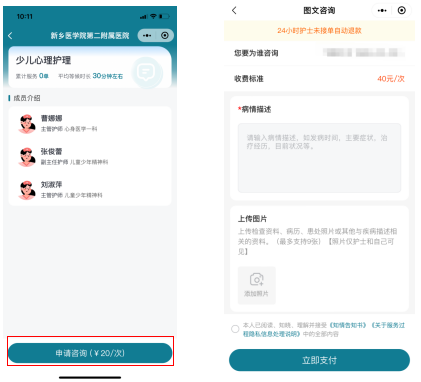Focus the 病情描述 text area
This screenshot has height=382, width=421.
pyautogui.click(x=319, y=158)
